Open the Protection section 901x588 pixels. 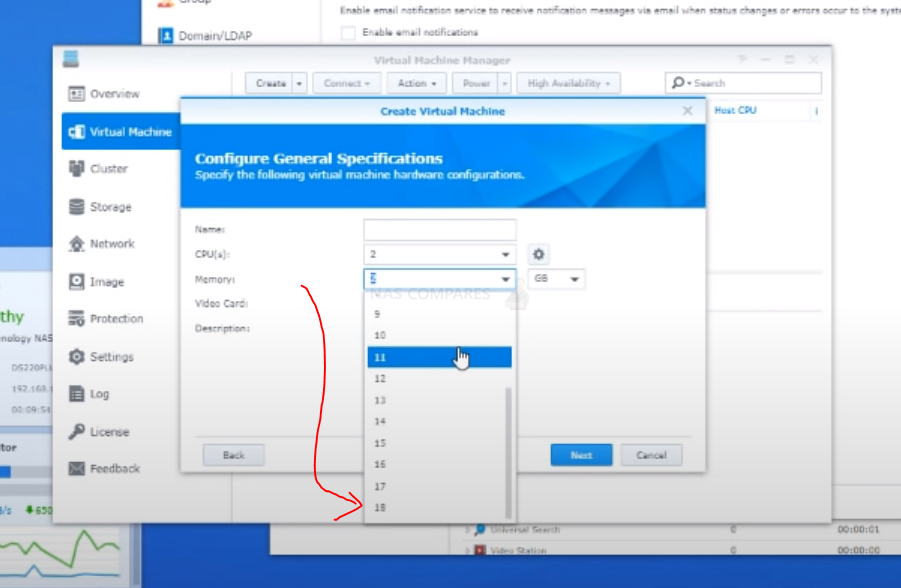(x=106, y=318)
